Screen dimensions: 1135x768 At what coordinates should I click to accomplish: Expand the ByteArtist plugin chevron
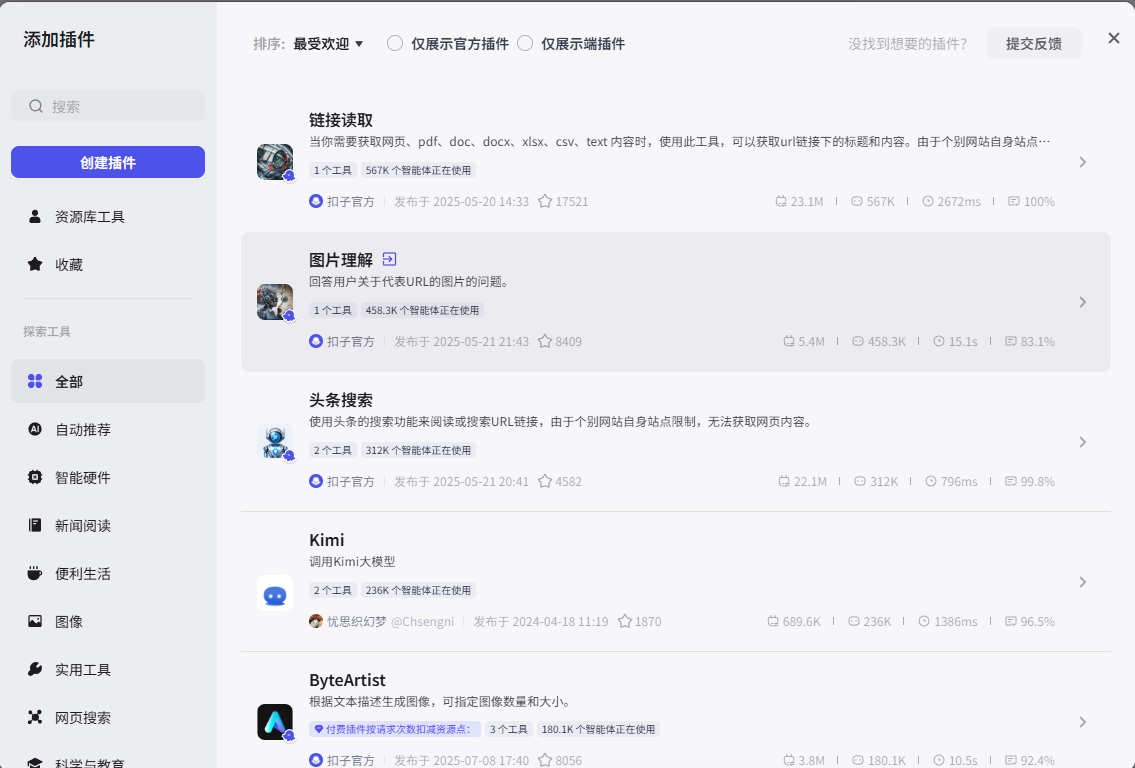[1083, 722]
